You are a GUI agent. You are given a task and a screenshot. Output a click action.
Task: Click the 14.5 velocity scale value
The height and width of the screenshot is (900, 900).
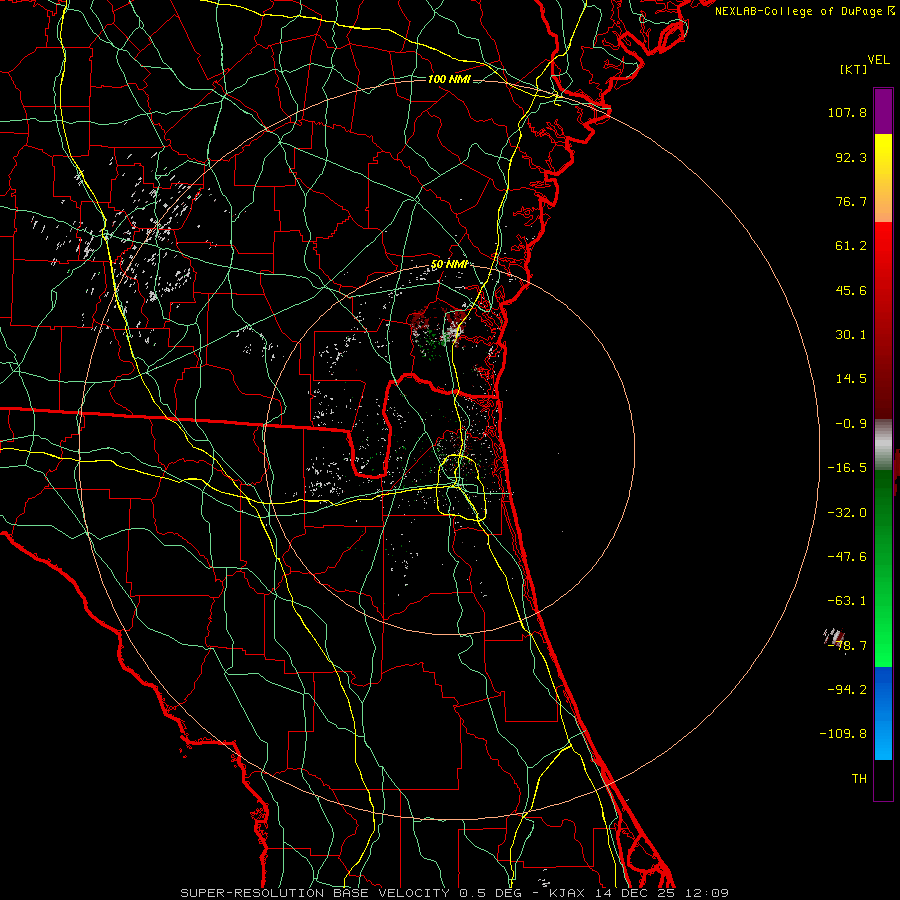click(851, 379)
